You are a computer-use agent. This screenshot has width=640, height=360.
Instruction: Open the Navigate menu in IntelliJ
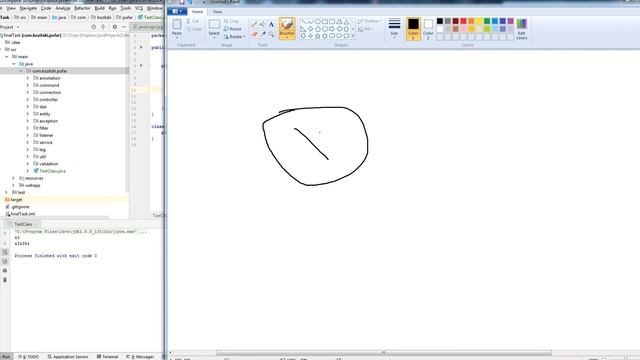tap(28, 8)
